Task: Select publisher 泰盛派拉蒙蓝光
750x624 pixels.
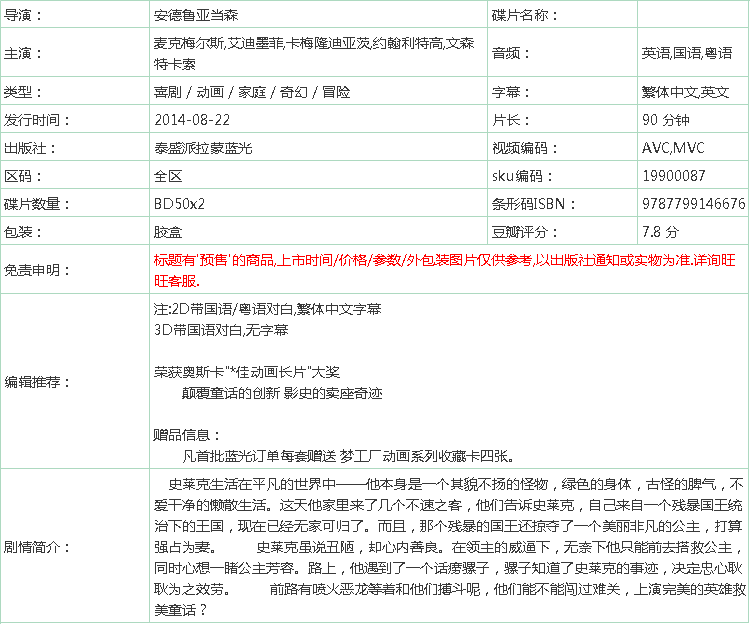Action: (x=203, y=148)
